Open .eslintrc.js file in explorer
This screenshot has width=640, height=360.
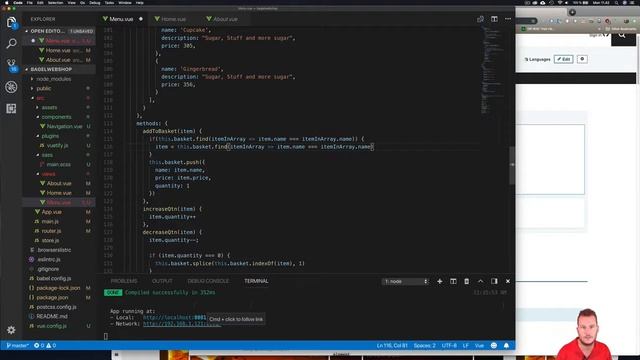[49, 259]
